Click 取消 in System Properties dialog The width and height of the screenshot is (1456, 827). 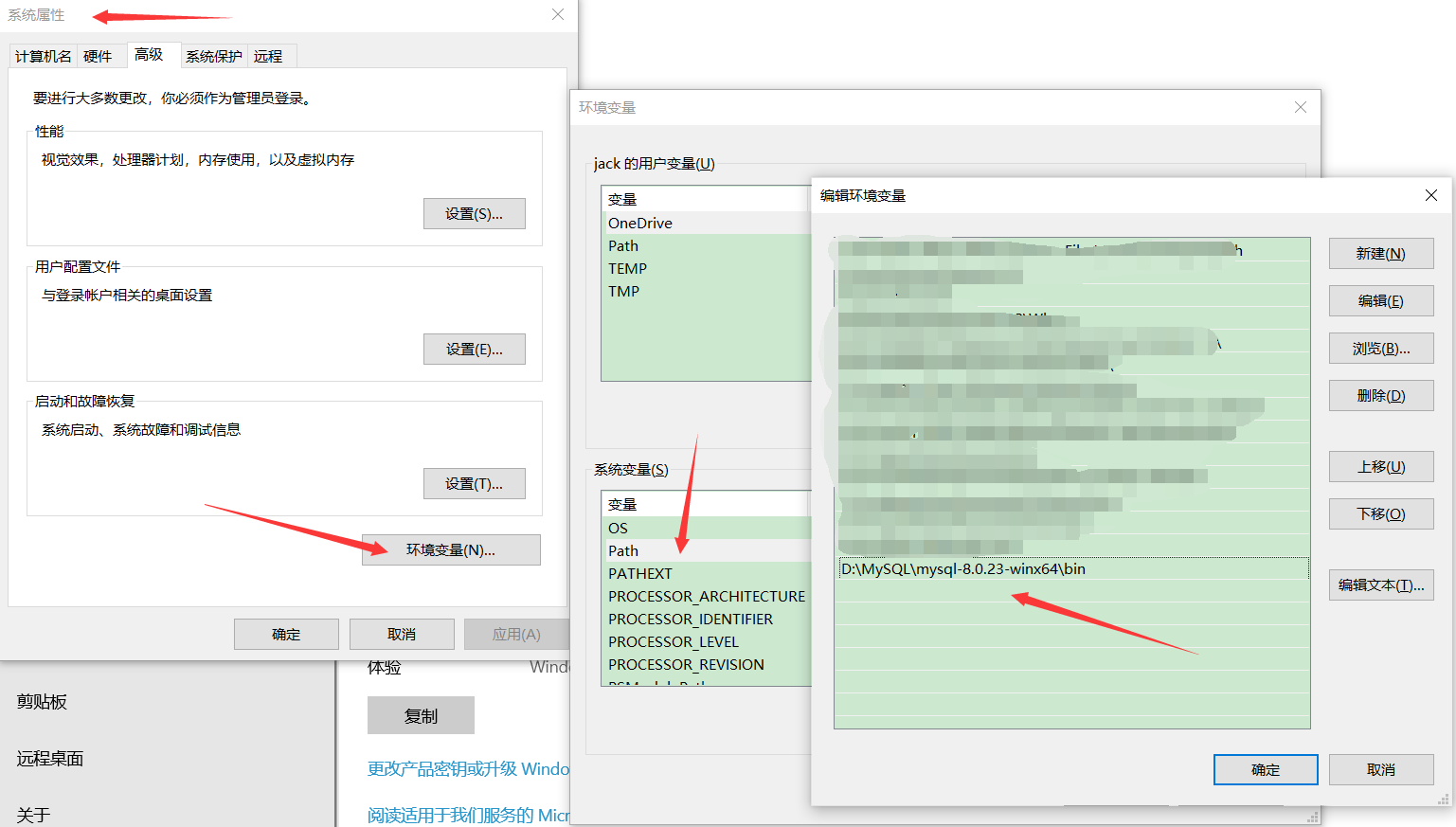tap(402, 634)
